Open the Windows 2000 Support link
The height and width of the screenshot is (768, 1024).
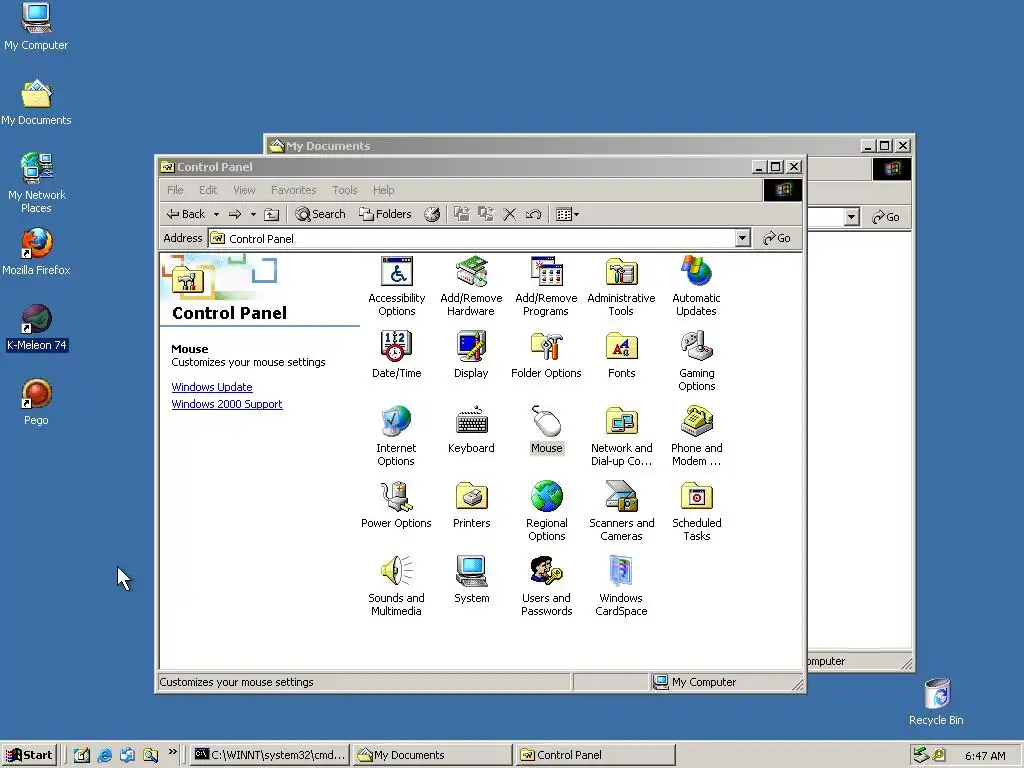click(227, 404)
